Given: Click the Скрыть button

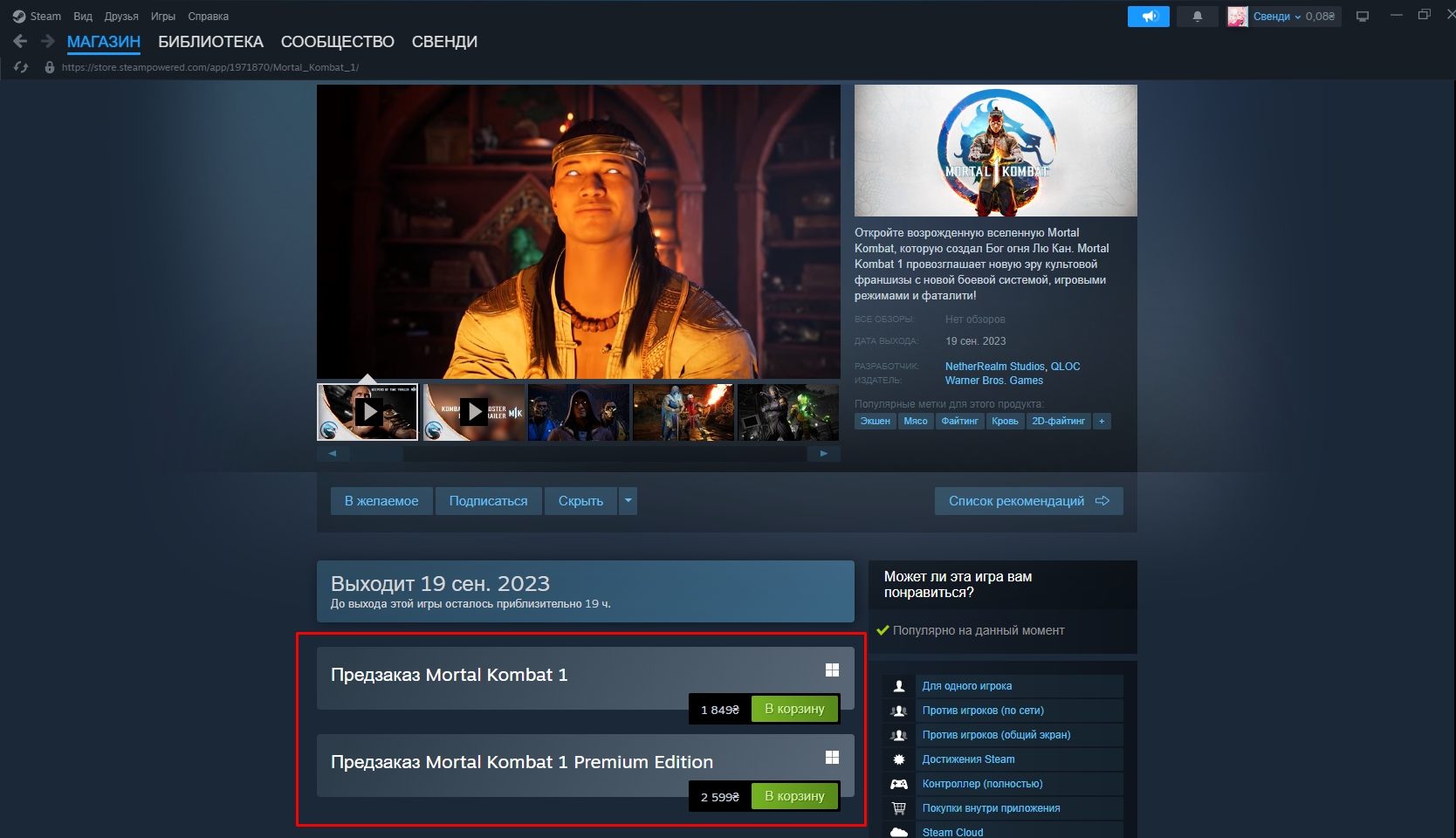Looking at the screenshot, I should pyautogui.click(x=581, y=501).
